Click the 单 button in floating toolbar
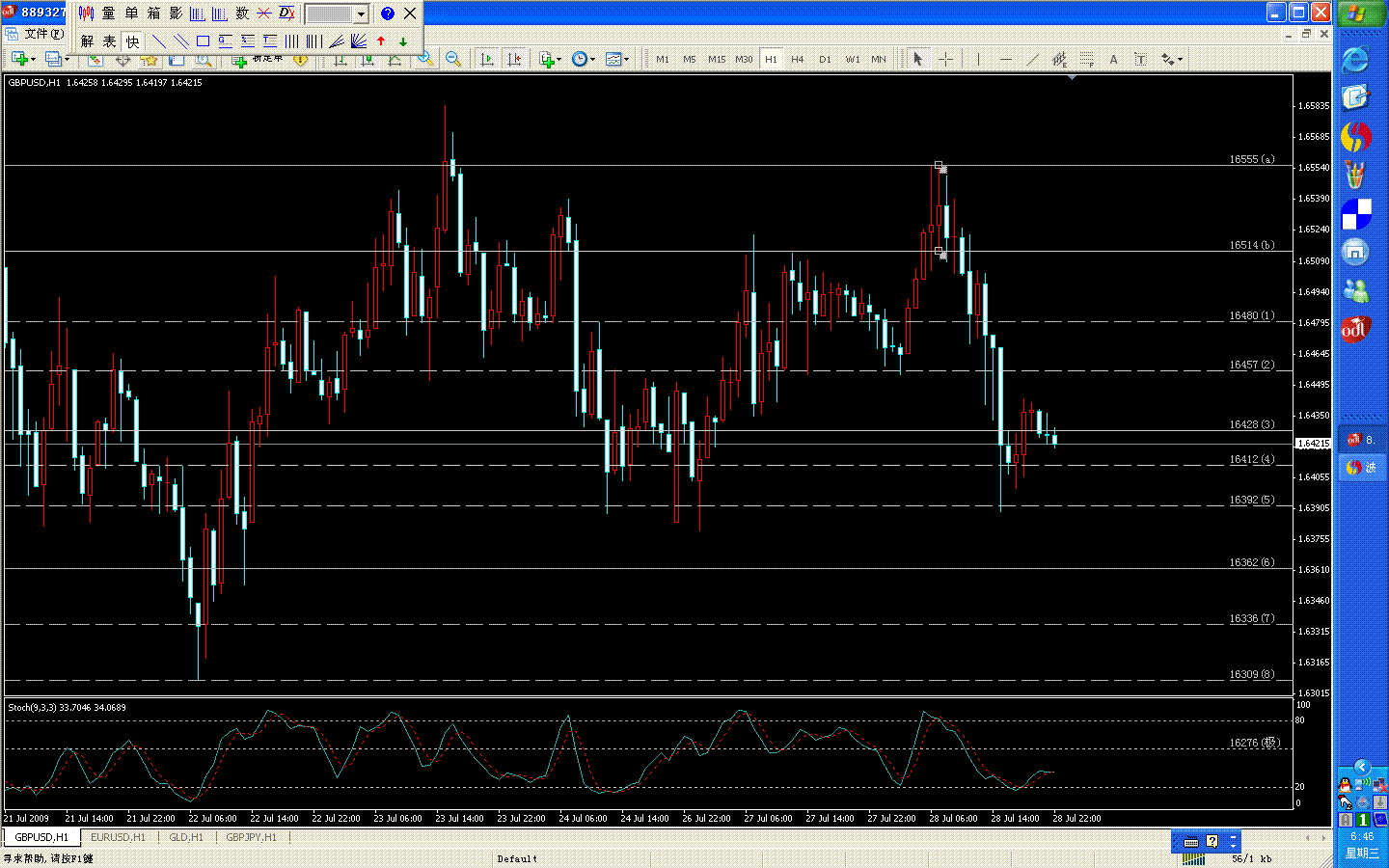 (131, 14)
